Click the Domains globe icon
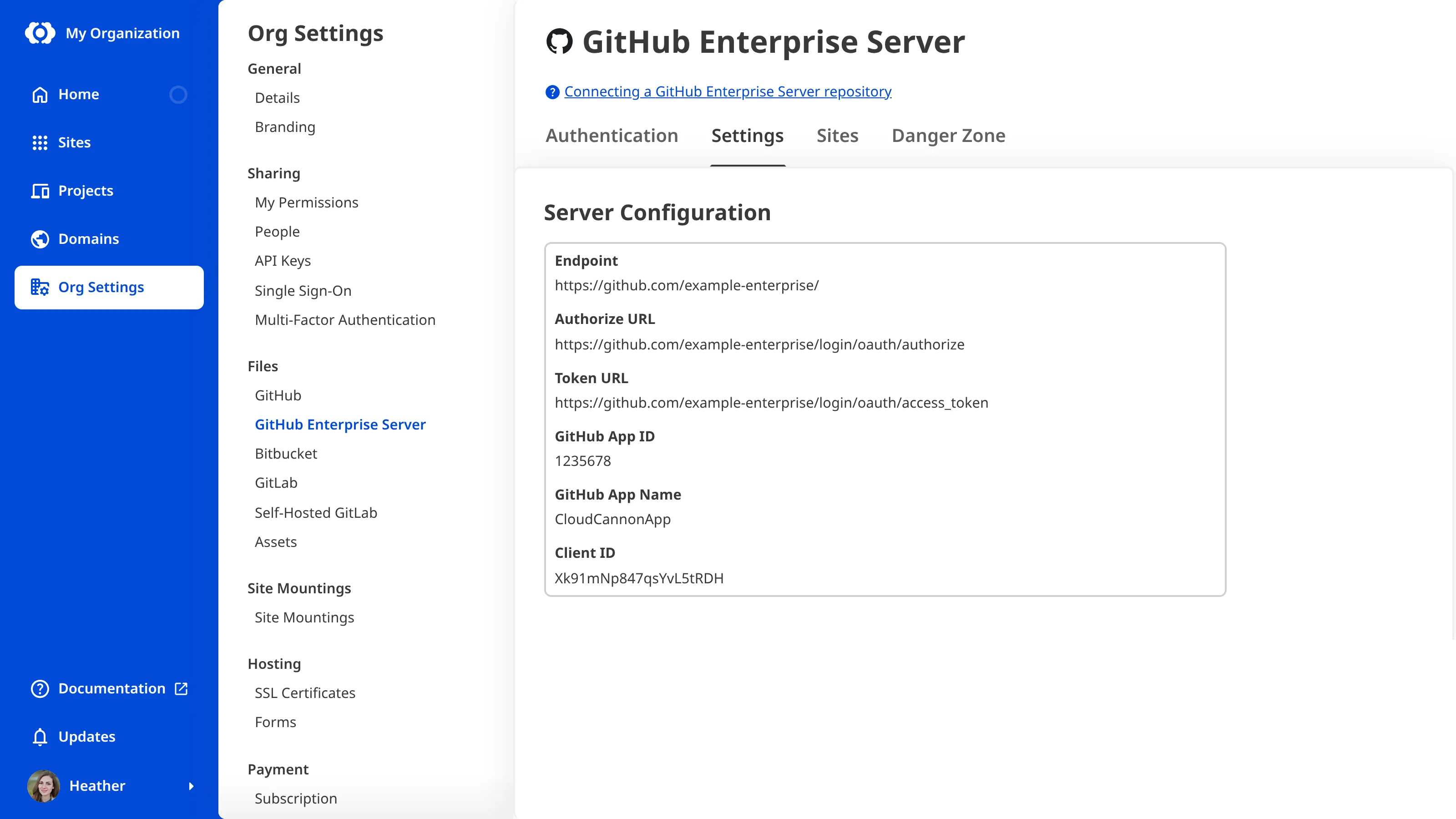Viewport: 1456px width, 819px height. pos(40,239)
